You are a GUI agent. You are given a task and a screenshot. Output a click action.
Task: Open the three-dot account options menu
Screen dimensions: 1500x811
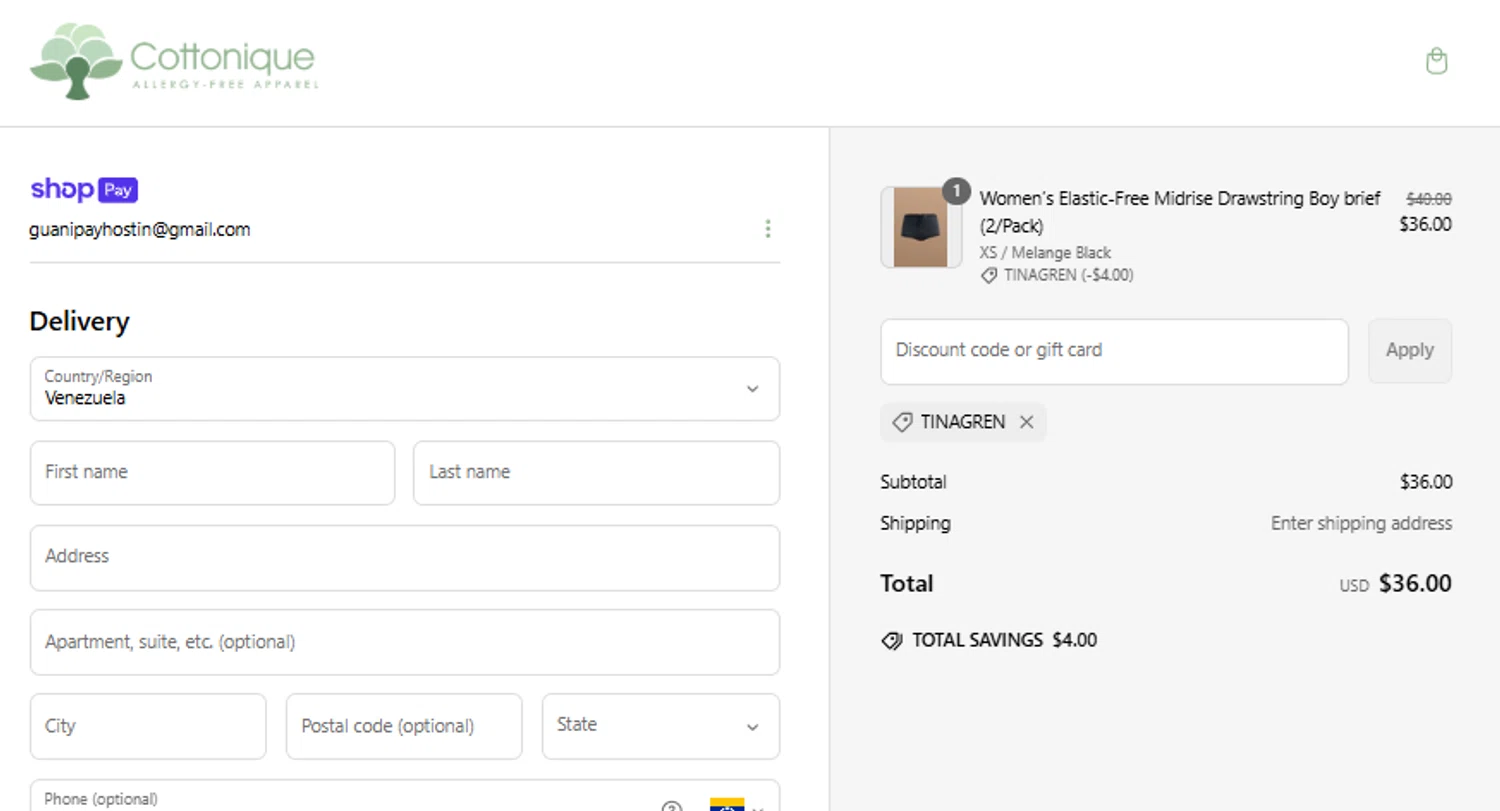coord(767,229)
